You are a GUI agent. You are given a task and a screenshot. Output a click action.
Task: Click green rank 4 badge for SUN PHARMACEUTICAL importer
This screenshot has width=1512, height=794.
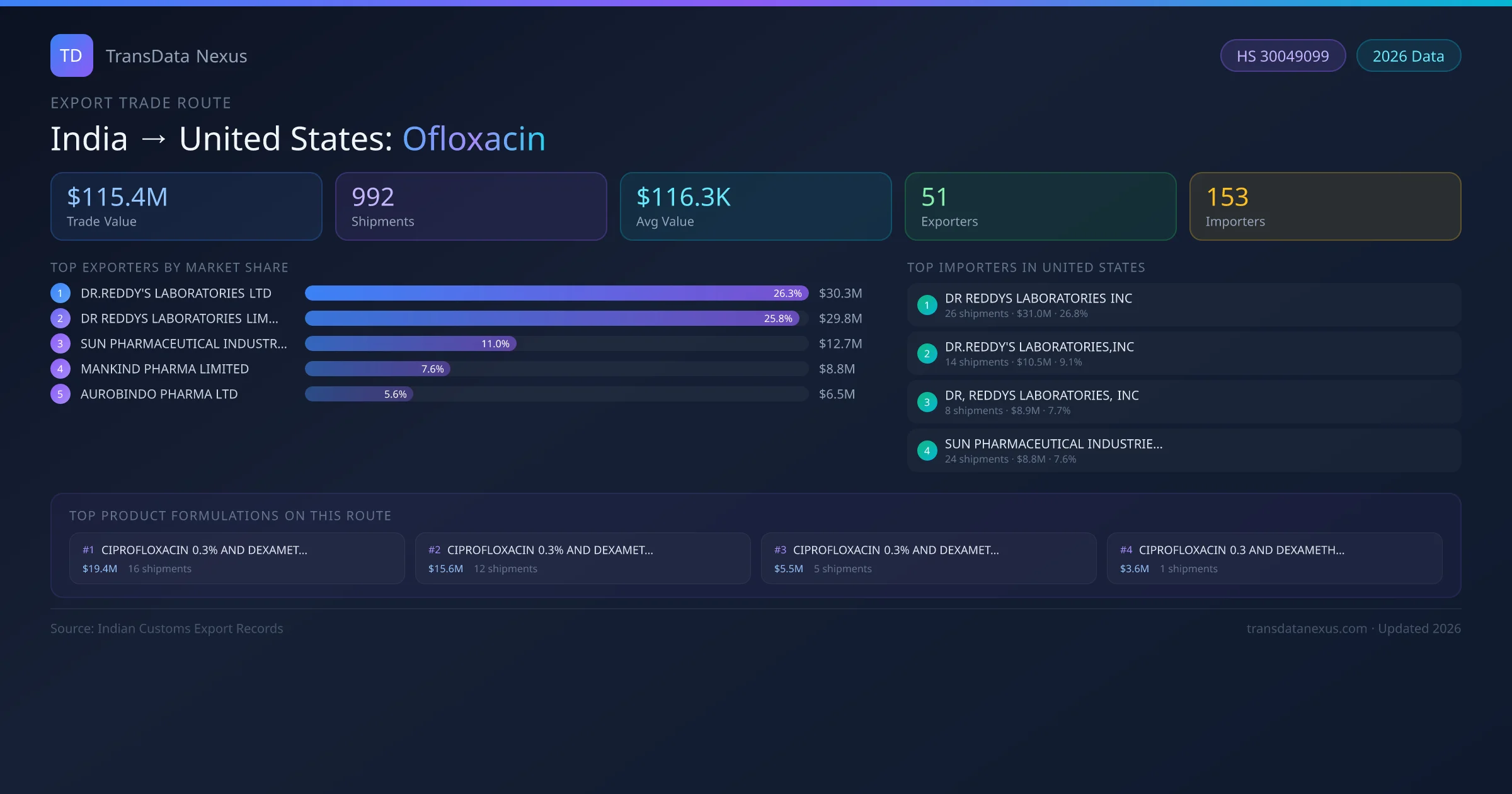927,451
